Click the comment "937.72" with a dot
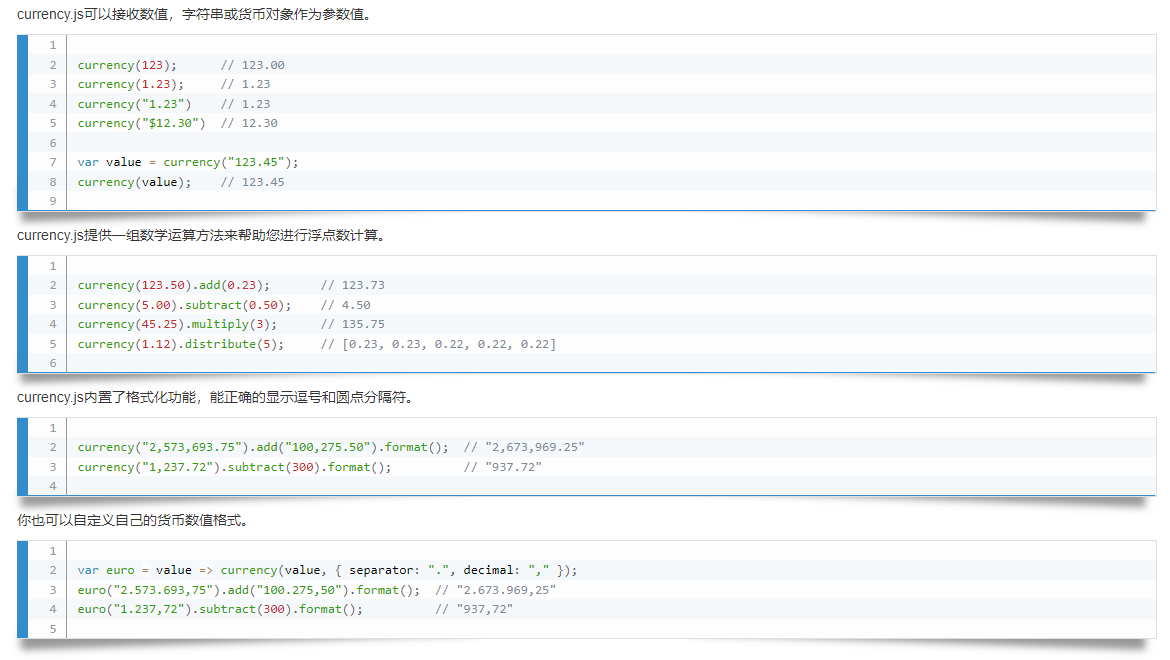Screen dimensions: 1170x660 [513, 467]
